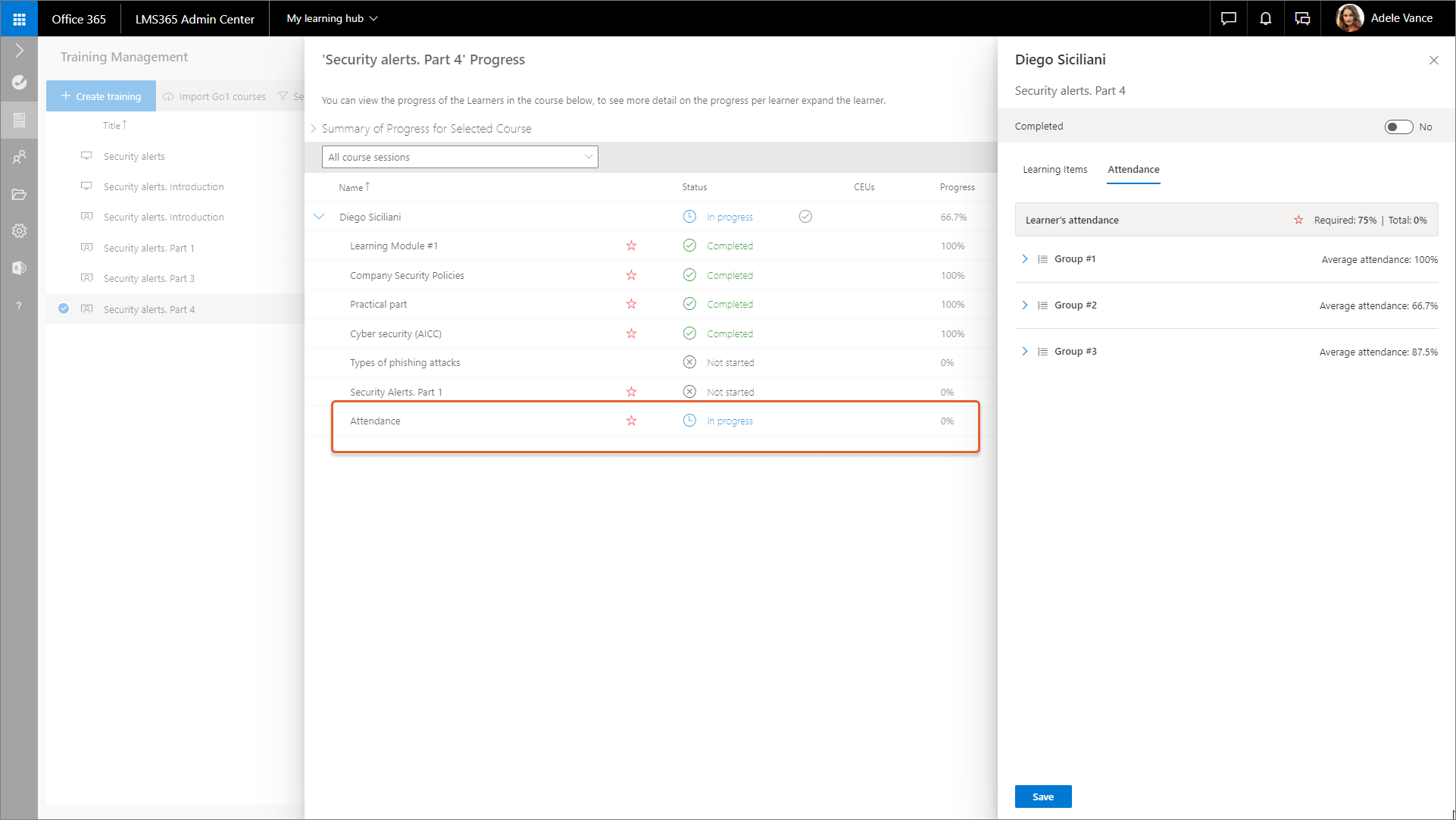The image size is (1456, 820).
Task: Click the notifications bell icon
Action: (x=1265, y=18)
